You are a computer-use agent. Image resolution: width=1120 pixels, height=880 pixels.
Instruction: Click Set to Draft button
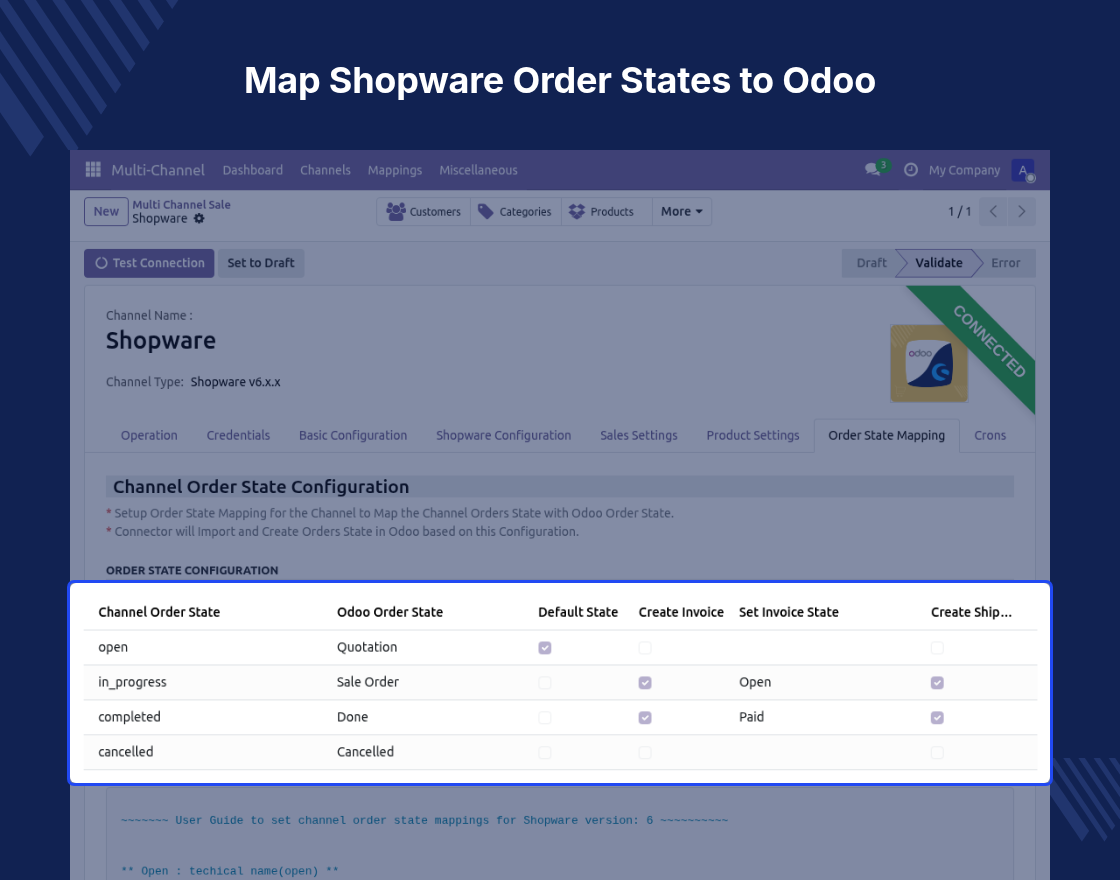(x=261, y=263)
